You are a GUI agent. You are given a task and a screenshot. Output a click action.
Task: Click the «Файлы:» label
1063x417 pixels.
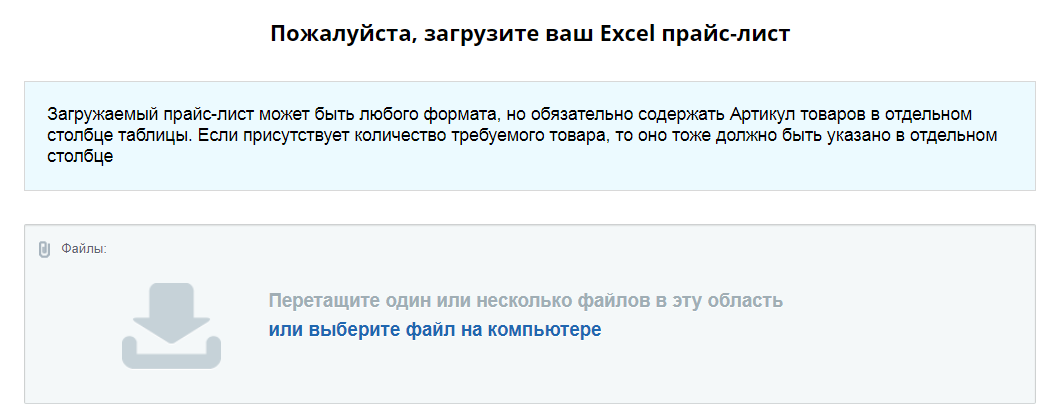click(84, 249)
